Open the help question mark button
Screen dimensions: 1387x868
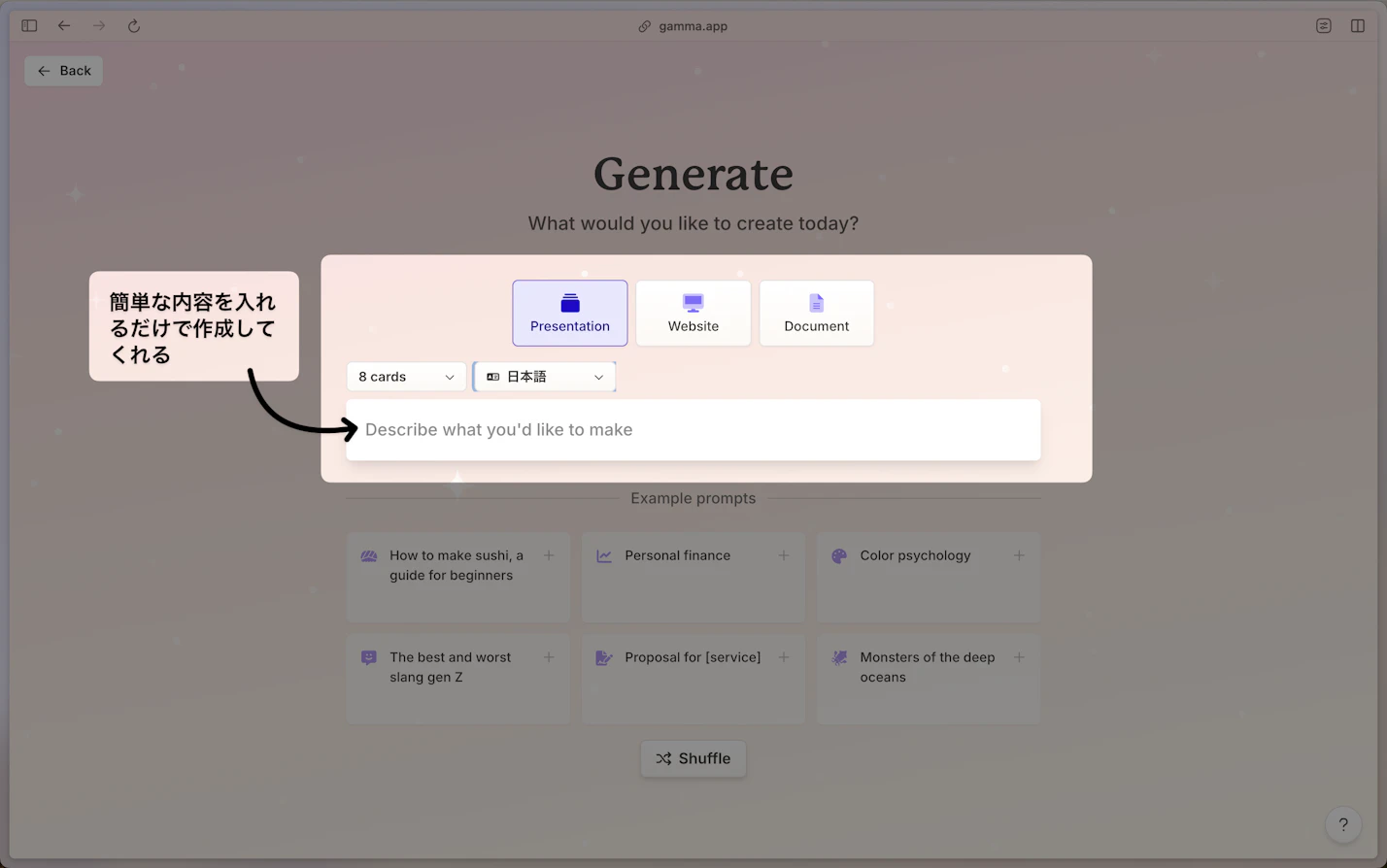[1343, 824]
